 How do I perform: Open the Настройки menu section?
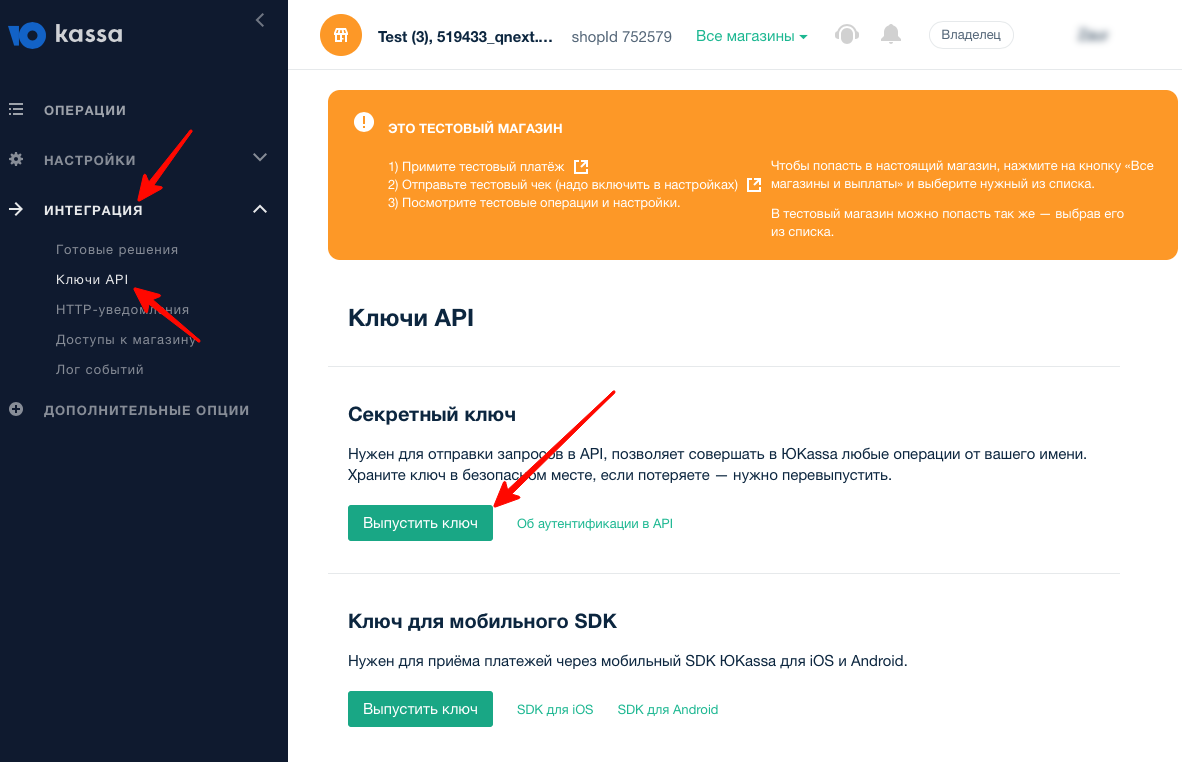coord(90,160)
